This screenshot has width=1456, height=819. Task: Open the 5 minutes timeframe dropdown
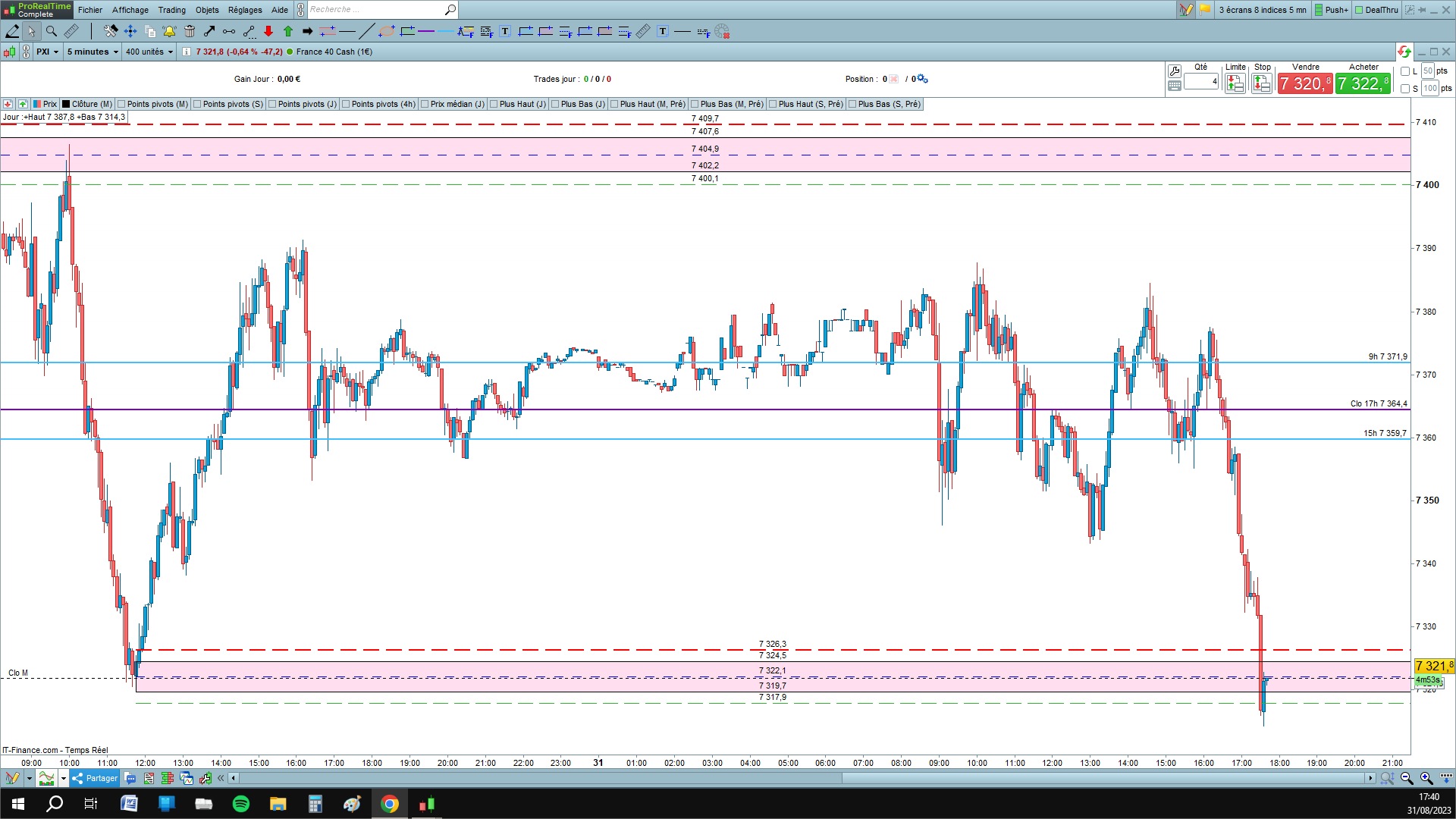[x=93, y=52]
